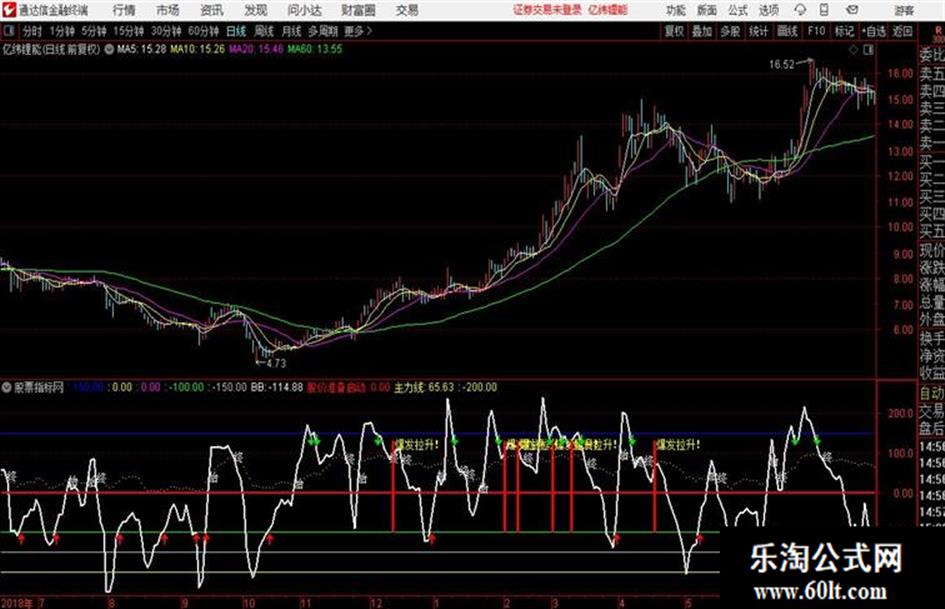945x609 pixels.
Task: Click the 标记 mark toolbar button
Action: (x=844, y=31)
